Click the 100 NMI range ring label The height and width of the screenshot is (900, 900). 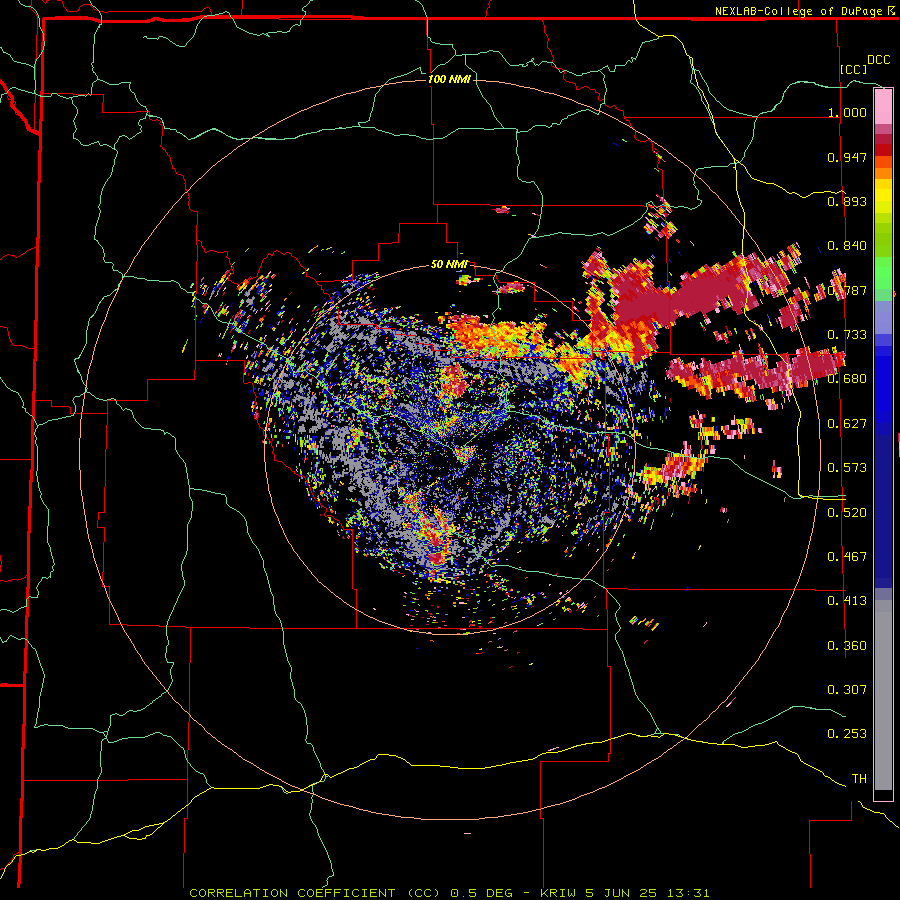[449, 79]
